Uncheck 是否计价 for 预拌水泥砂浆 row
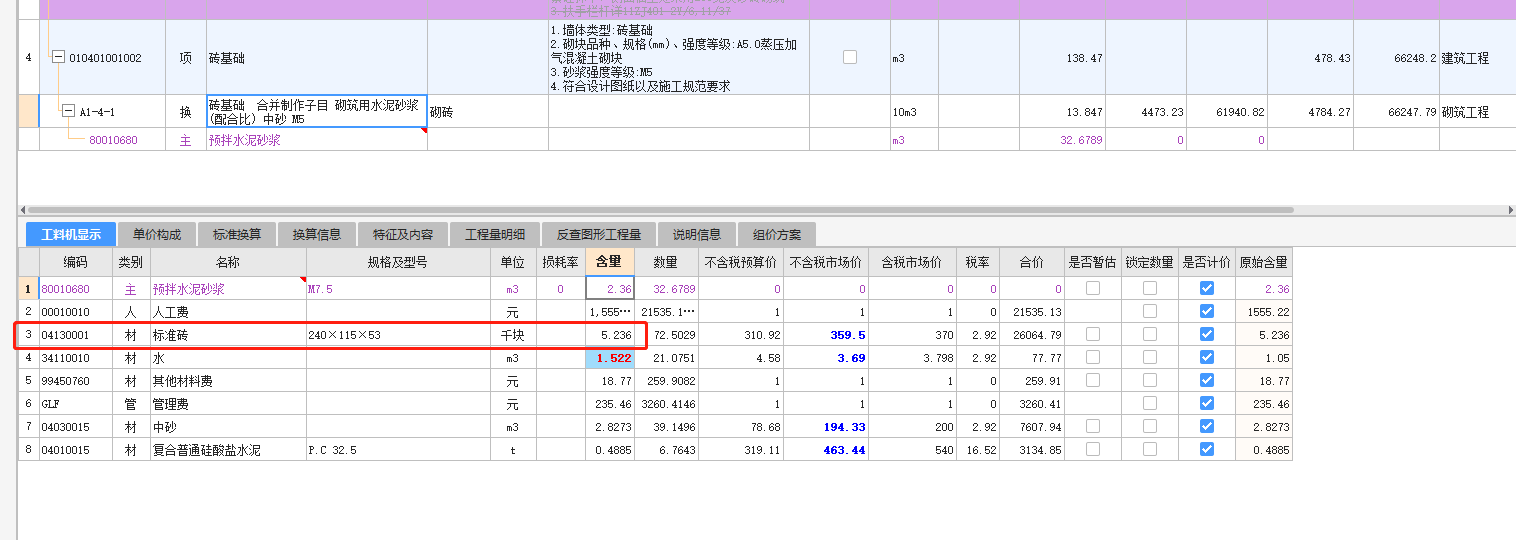The height and width of the screenshot is (540, 1516). (1207, 288)
